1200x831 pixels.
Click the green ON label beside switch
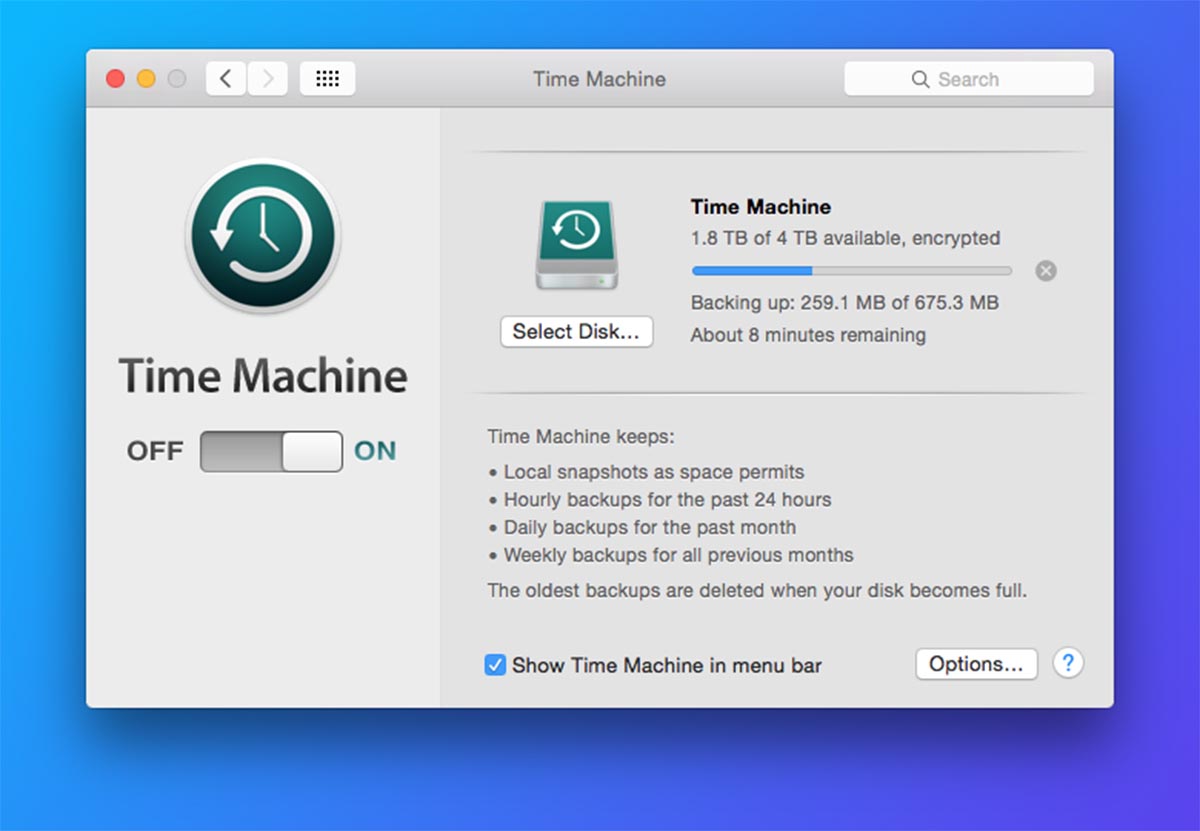pos(375,452)
